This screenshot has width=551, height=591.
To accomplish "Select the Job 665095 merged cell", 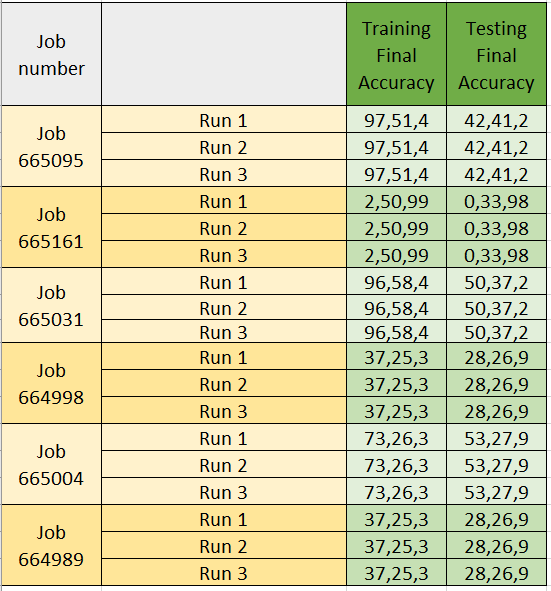I will tap(51, 146).
